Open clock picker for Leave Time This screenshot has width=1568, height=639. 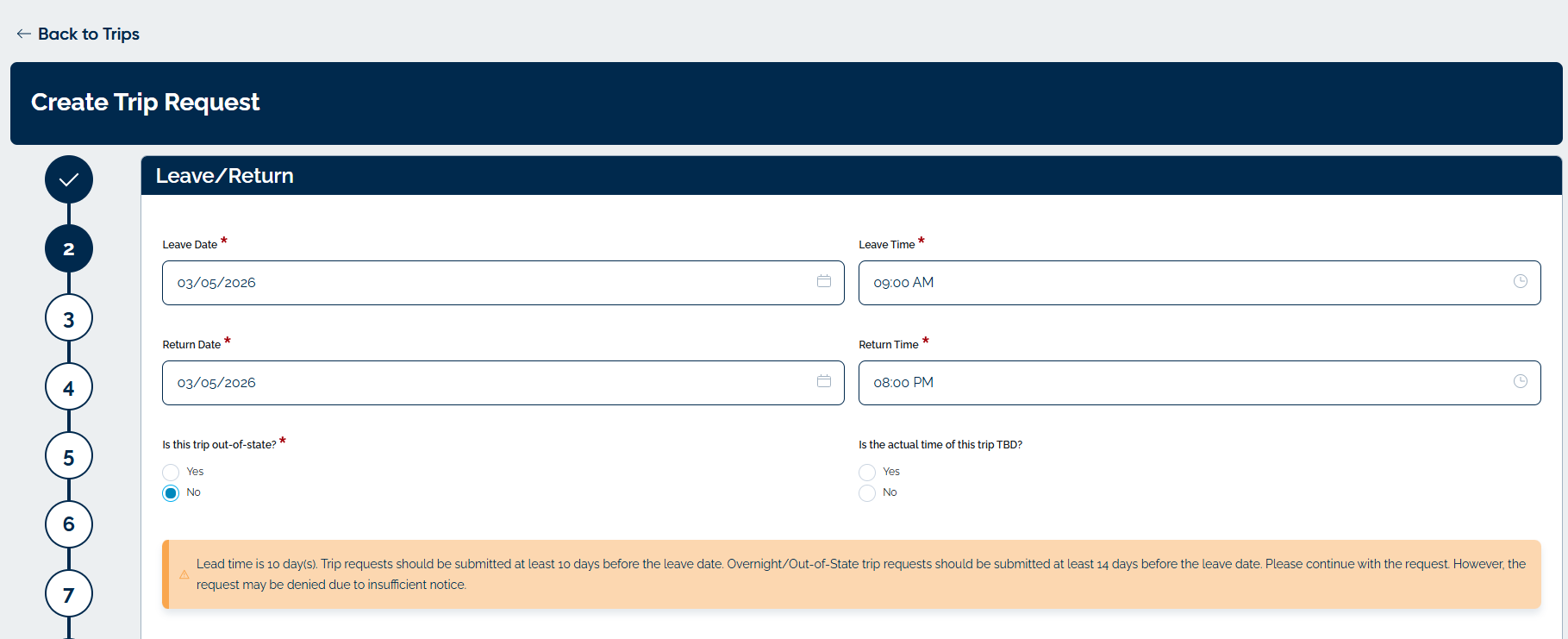coord(1521,281)
